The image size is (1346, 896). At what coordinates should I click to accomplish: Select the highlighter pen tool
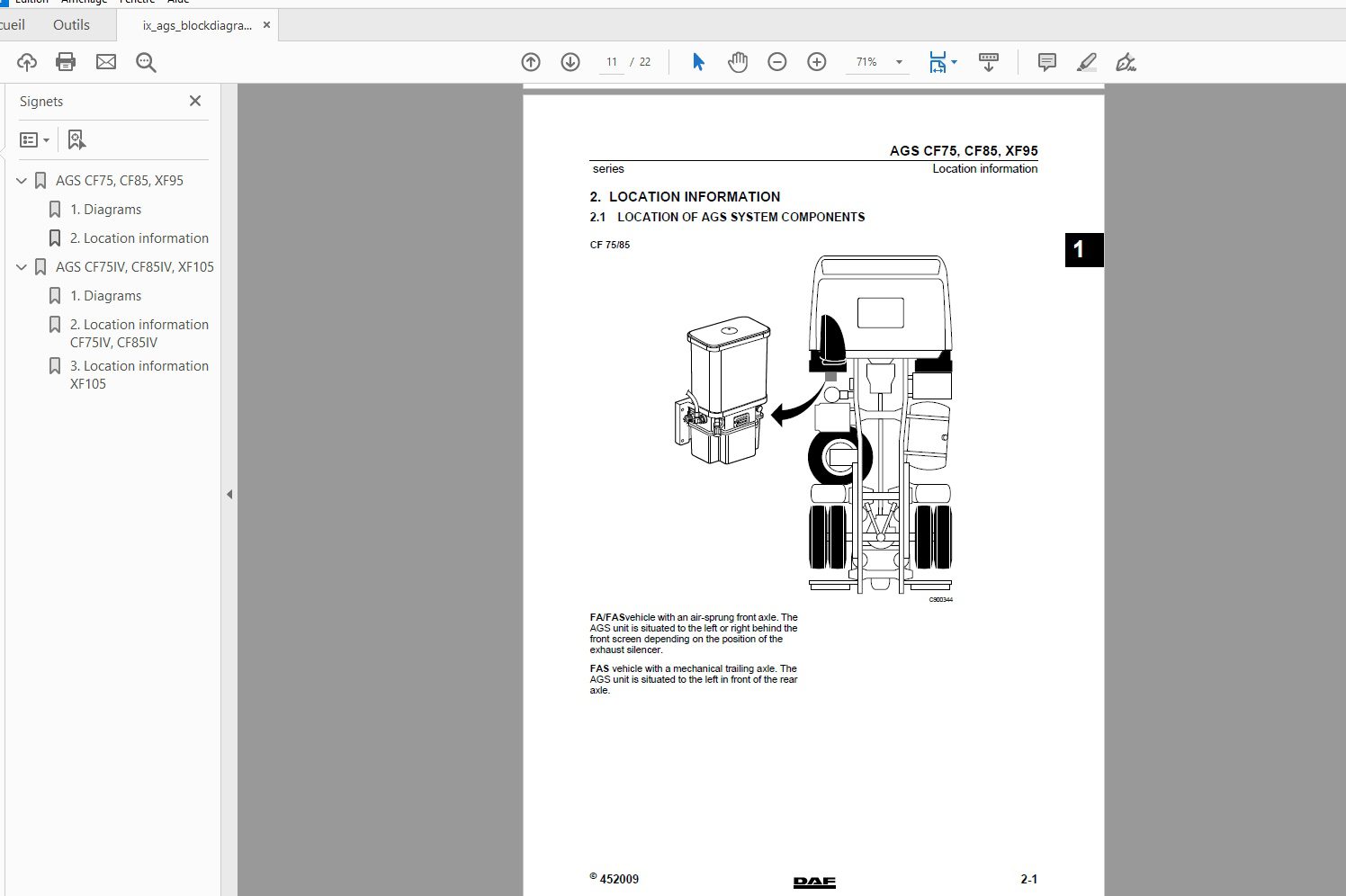[x=1087, y=62]
